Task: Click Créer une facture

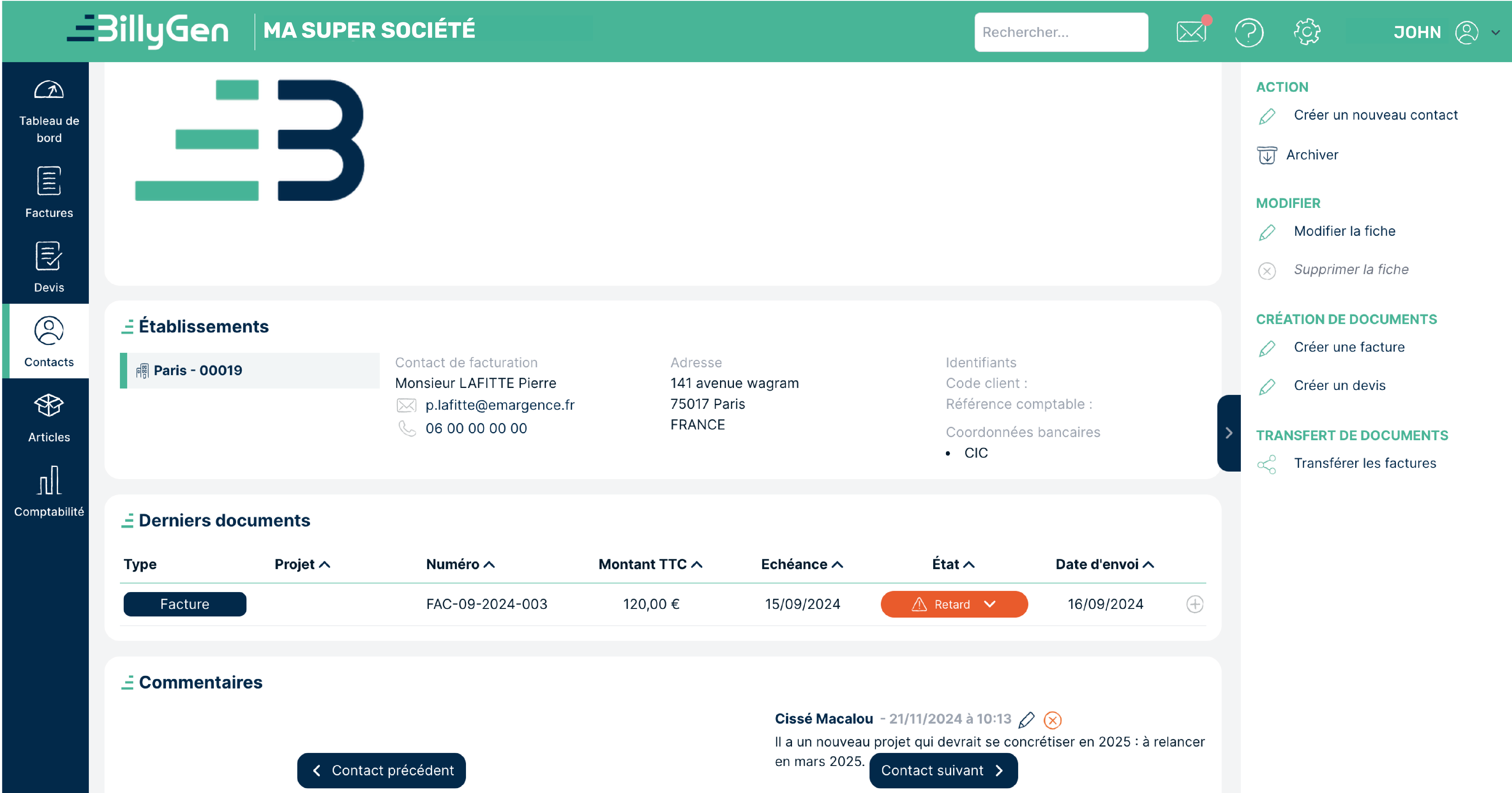Action: [x=1349, y=348]
